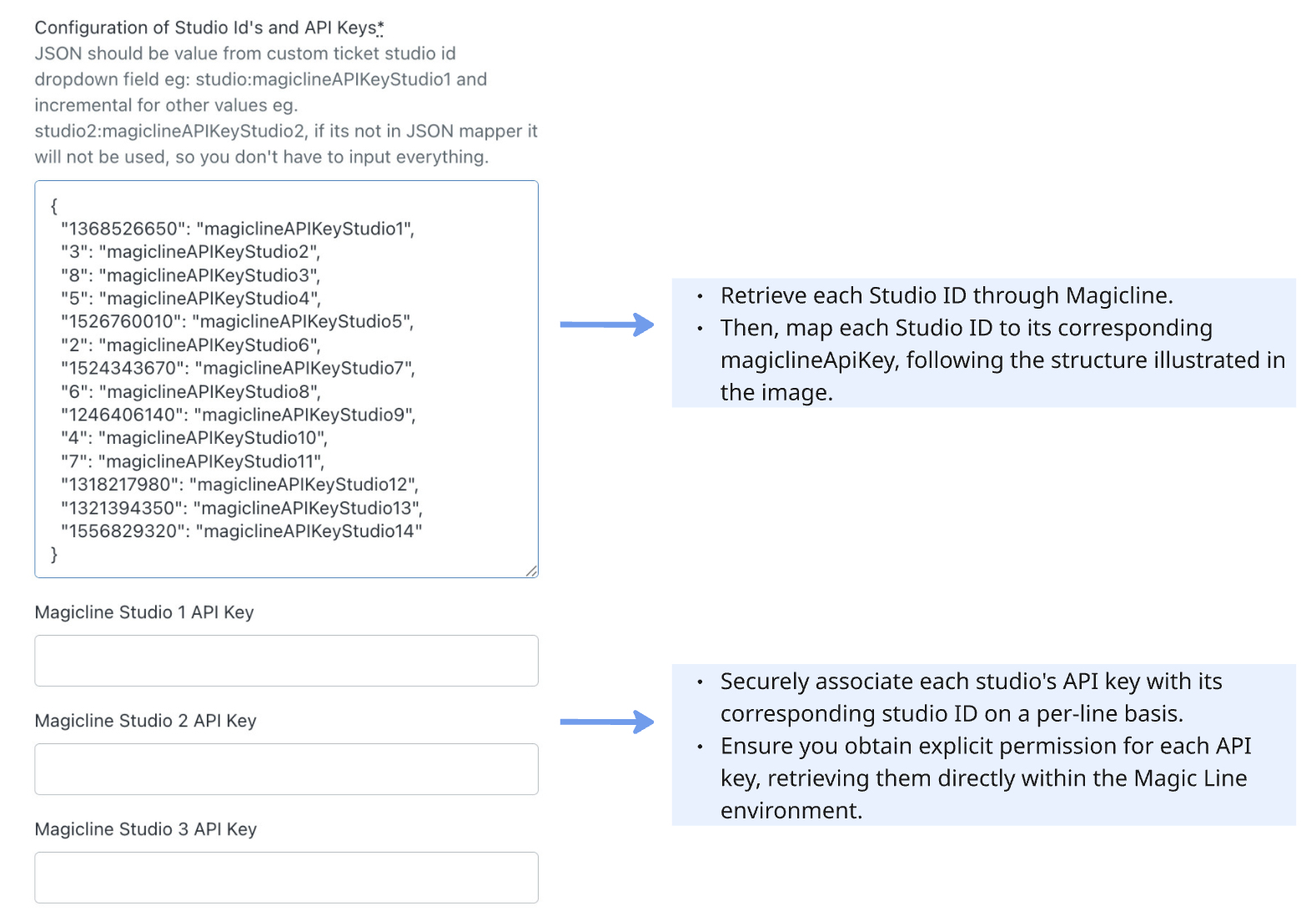
Task: Click the JSON line "2": "magiclineAPIKeyStudio6"
Action: click(190, 345)
